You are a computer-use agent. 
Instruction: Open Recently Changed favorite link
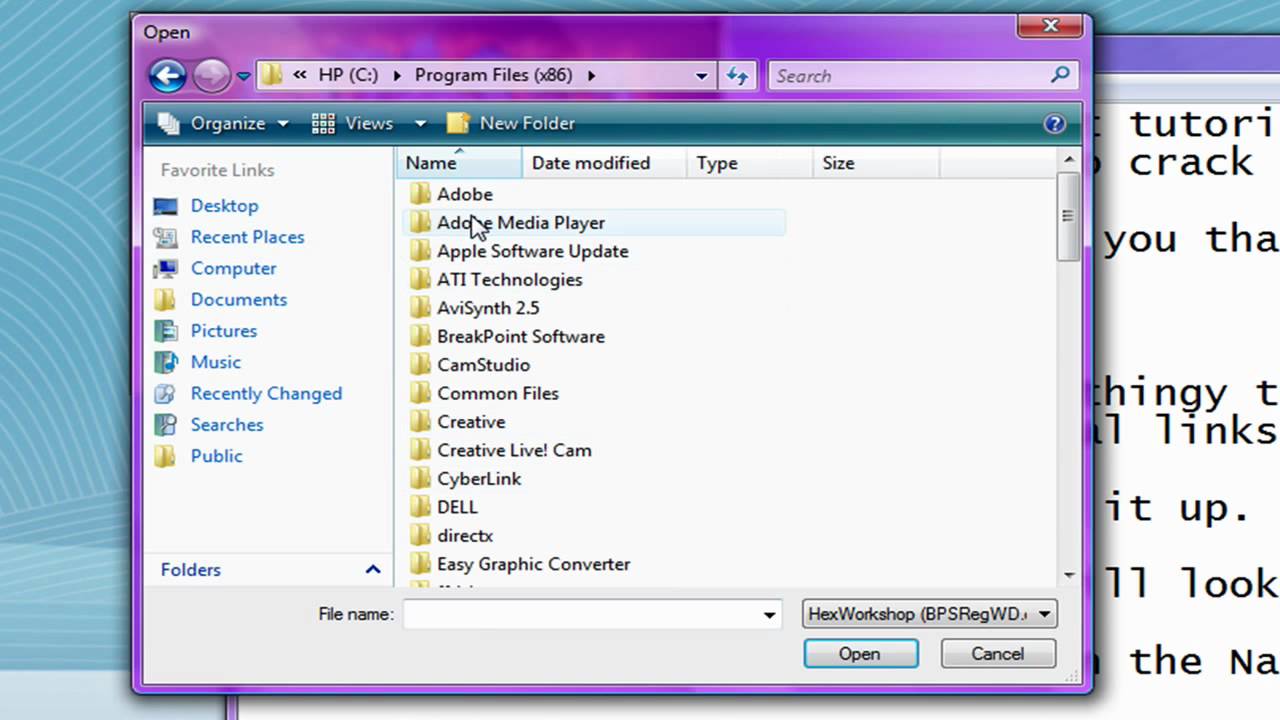(266, 393)
